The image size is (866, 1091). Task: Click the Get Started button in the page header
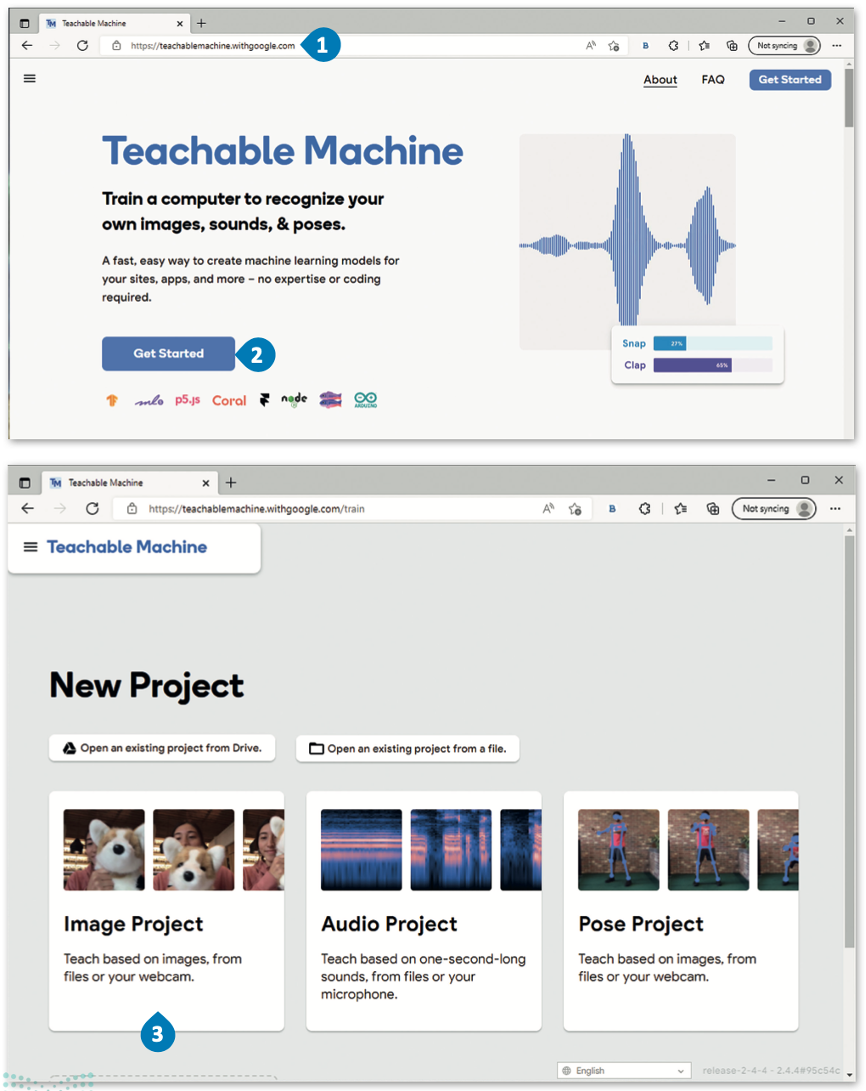[790, 79]
